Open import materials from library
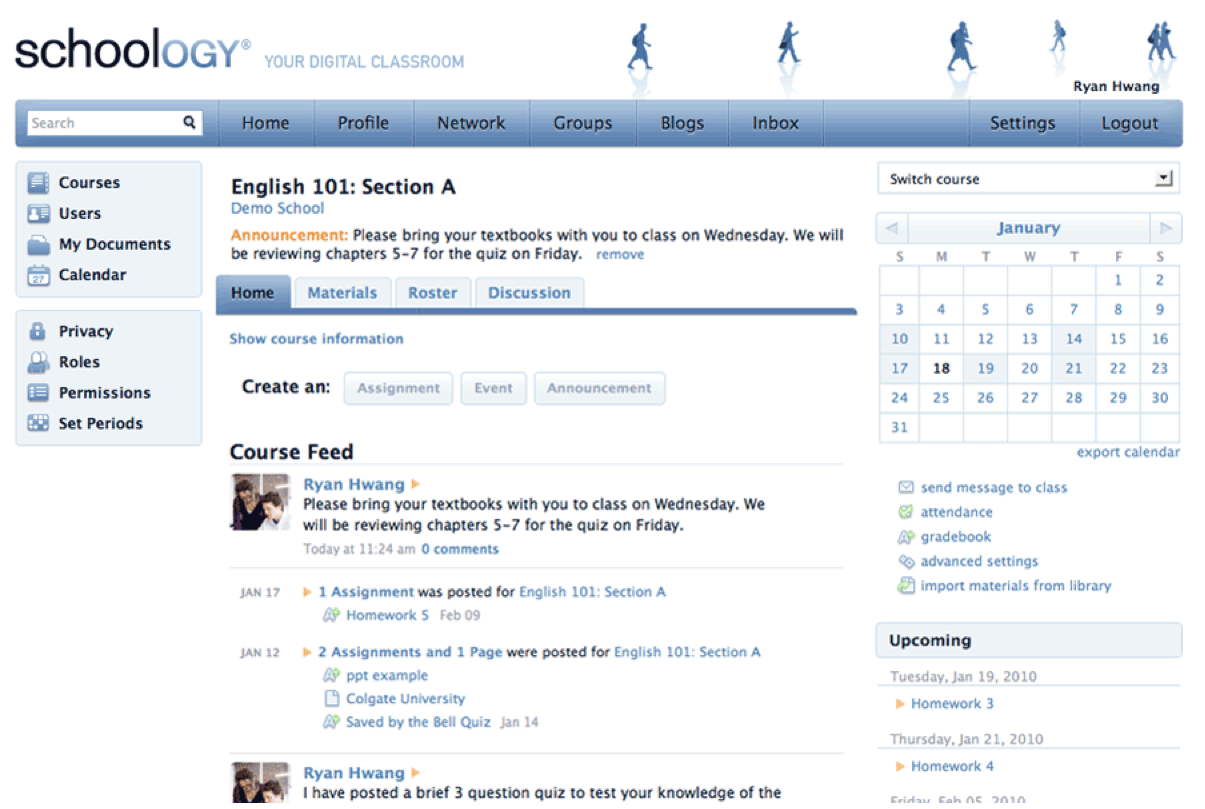 coord(903,586)
